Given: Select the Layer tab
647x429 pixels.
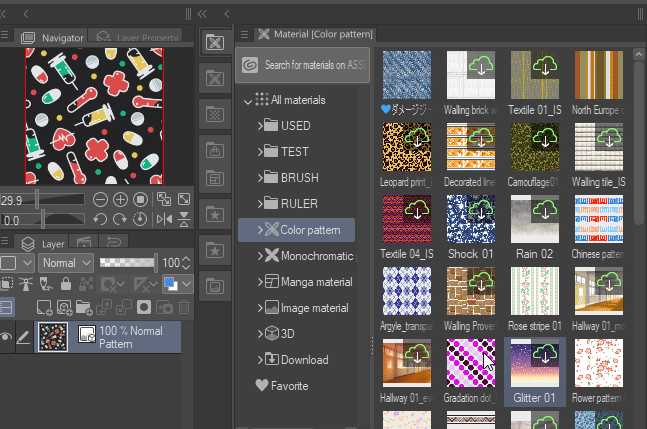Looking at the screenshot, I should tap(41, 243).
